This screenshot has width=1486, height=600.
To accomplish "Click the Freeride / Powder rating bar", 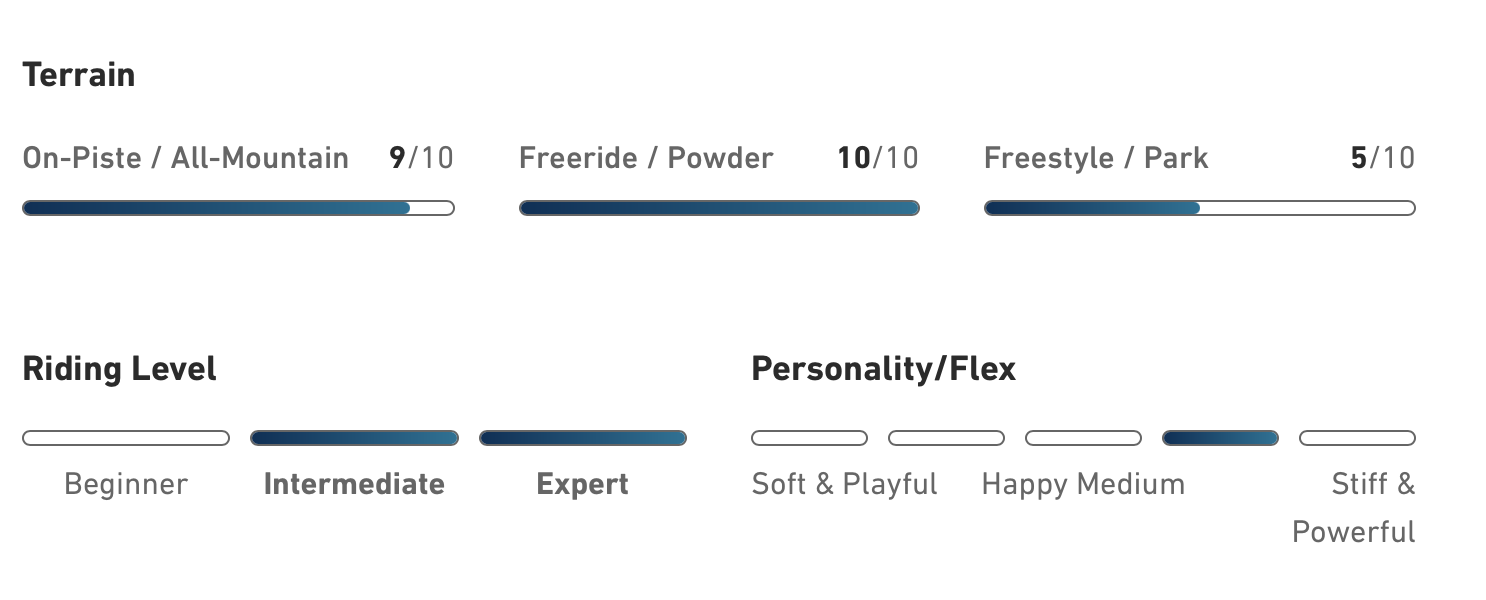I will [x=719, y=208].
